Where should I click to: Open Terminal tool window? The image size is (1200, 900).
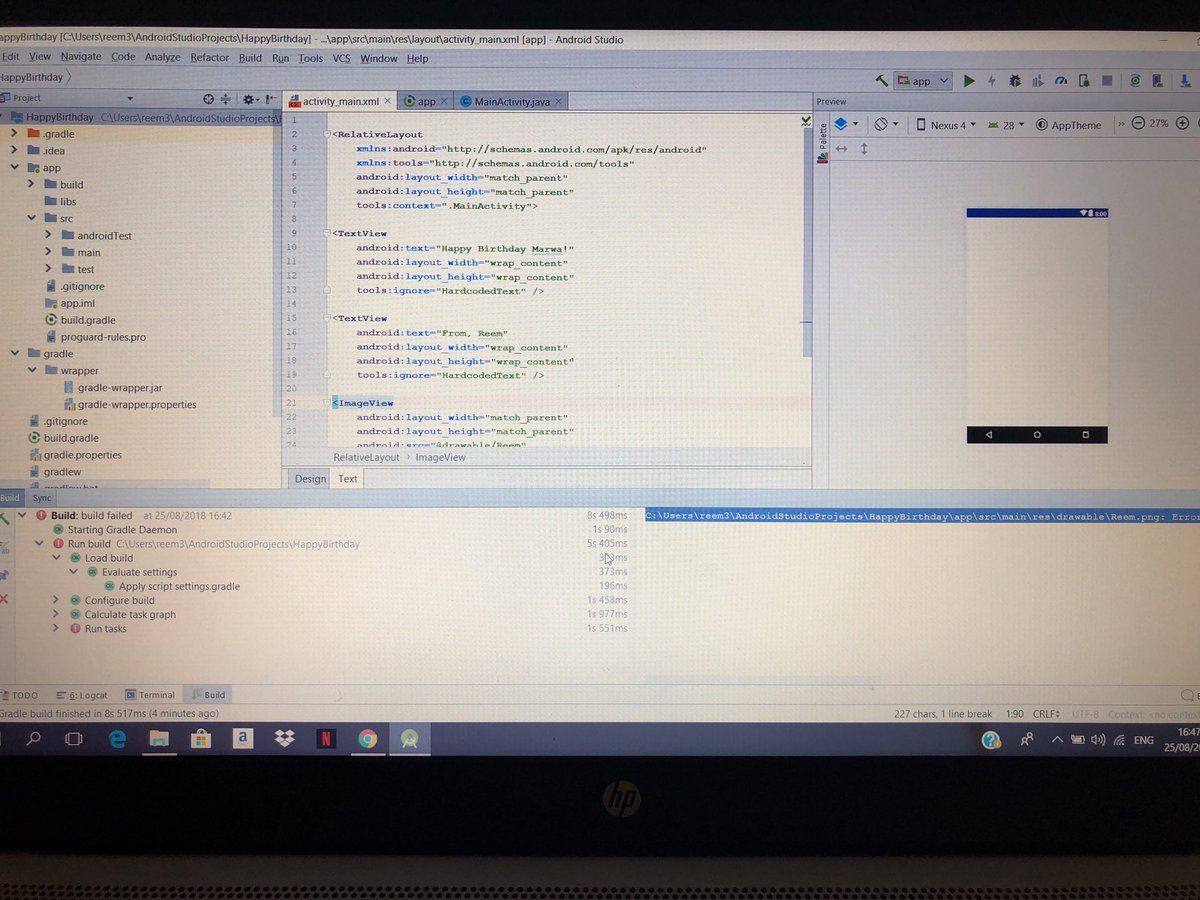pyautogui.click(x=150, y=694)
